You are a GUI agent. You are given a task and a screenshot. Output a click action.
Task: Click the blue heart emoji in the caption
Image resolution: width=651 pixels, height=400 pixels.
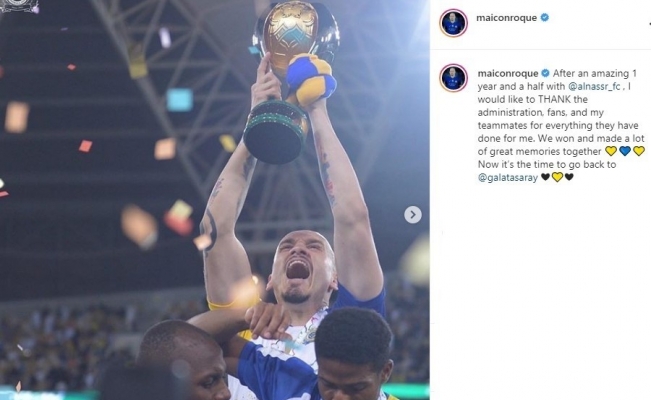[625, 151]
